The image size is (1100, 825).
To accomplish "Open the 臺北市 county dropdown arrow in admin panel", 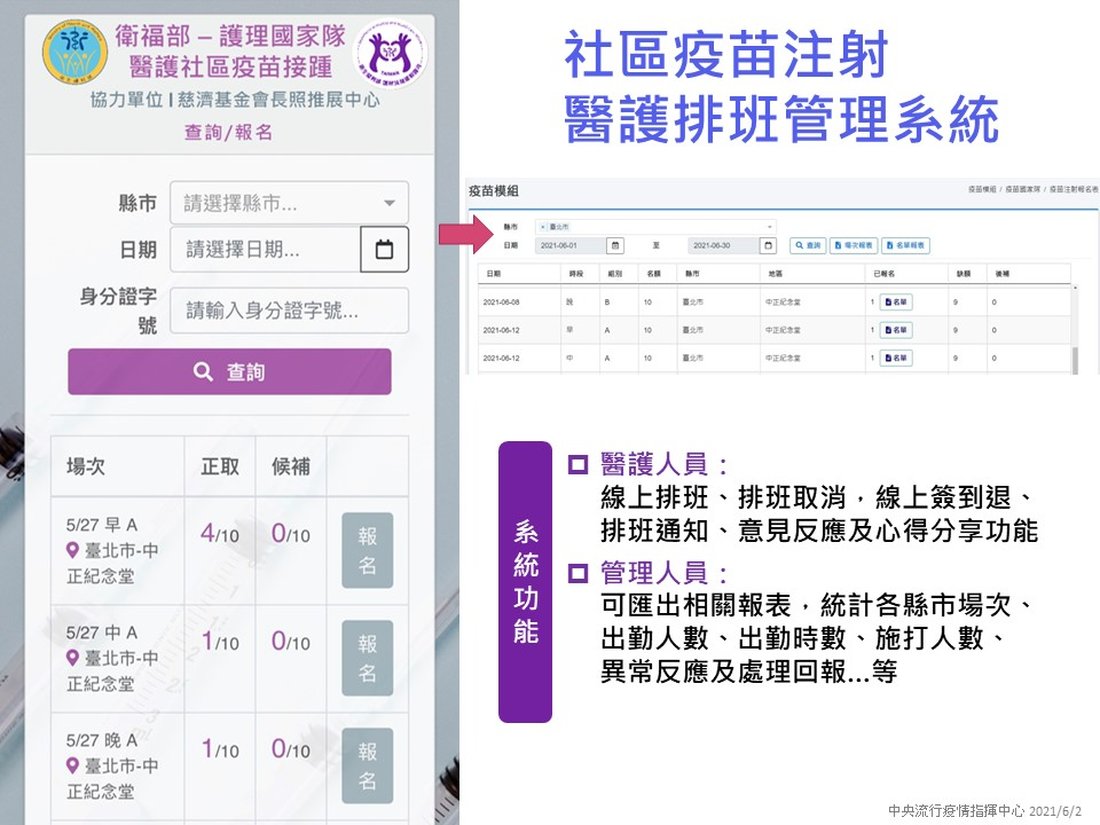I will [770, 227].
